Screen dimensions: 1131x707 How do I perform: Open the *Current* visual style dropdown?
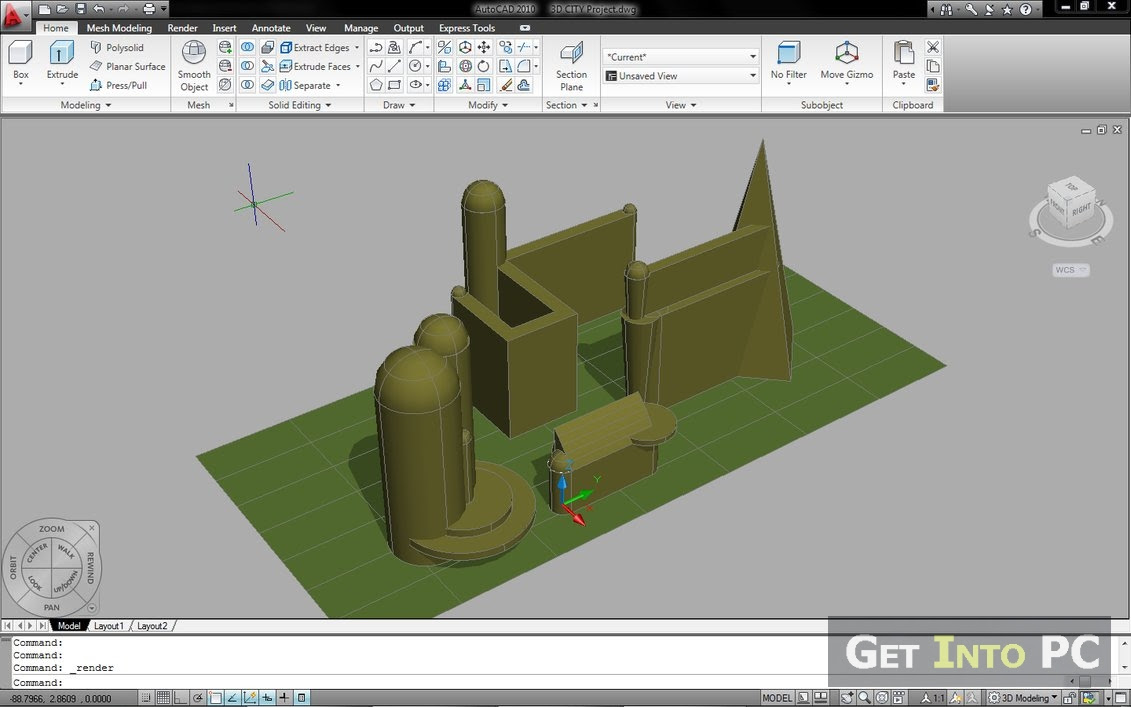(x=681, y=57)
